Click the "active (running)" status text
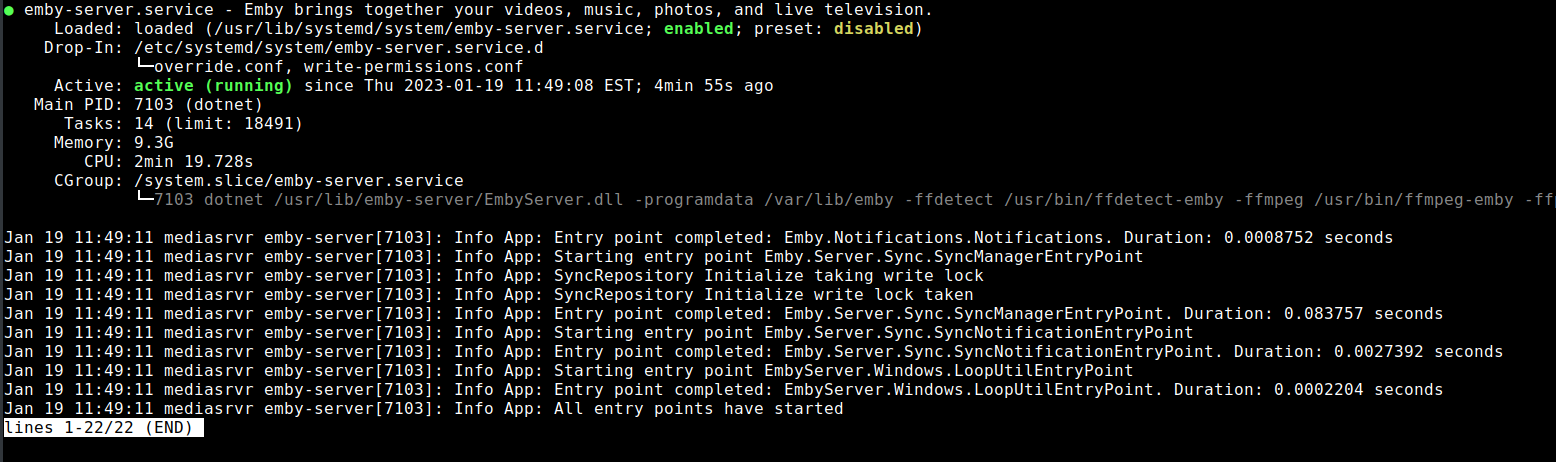The height and width of the screenshot is (462, 1556). [x=213, y=86]
